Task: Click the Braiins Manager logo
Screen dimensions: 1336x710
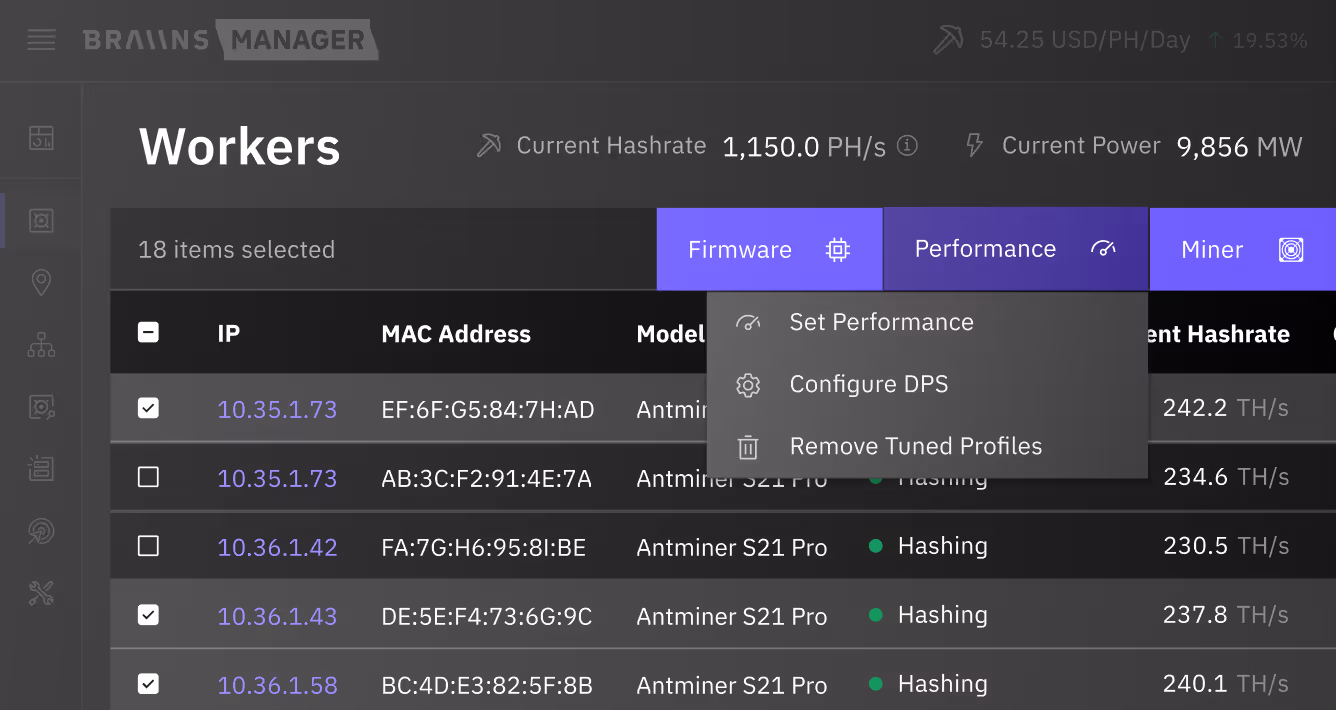Action: 231,40
